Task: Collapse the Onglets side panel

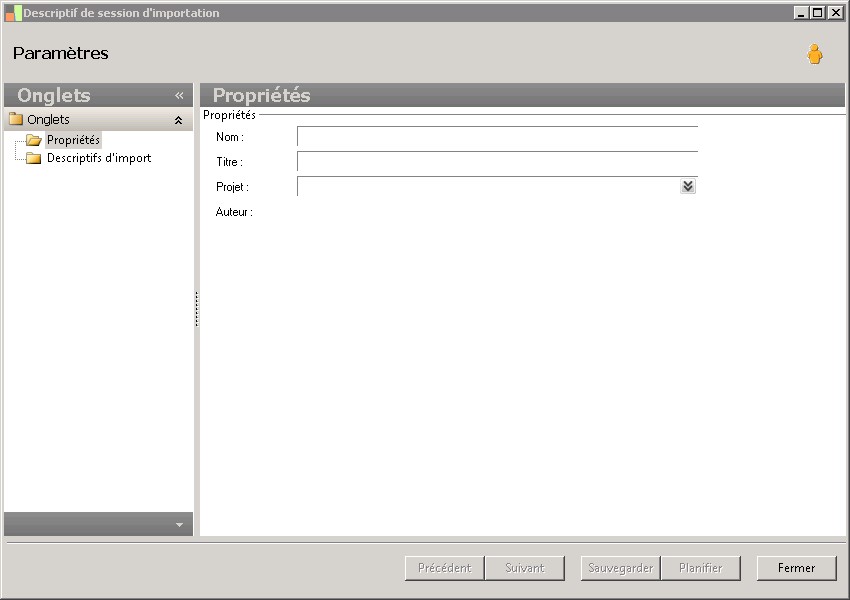Action: pyautogui.click(x=179, y=95)
